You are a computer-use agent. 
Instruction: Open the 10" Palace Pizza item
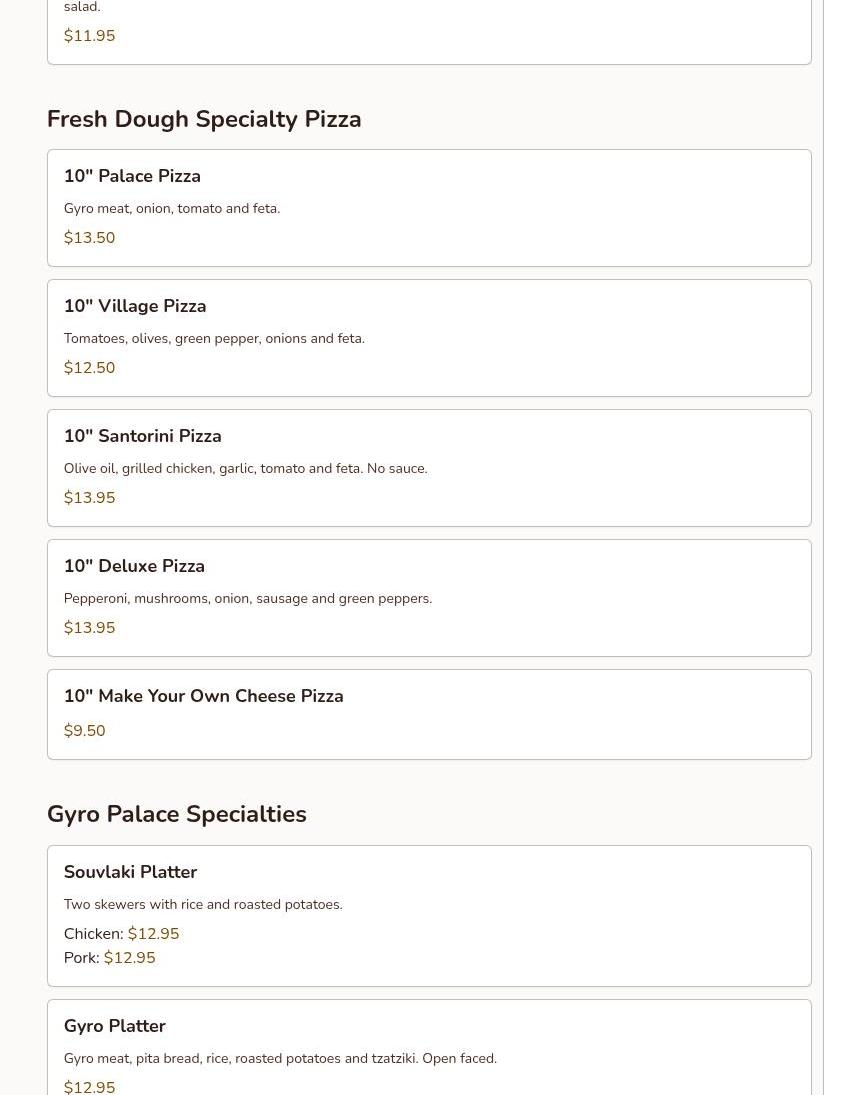pos(132,176)
